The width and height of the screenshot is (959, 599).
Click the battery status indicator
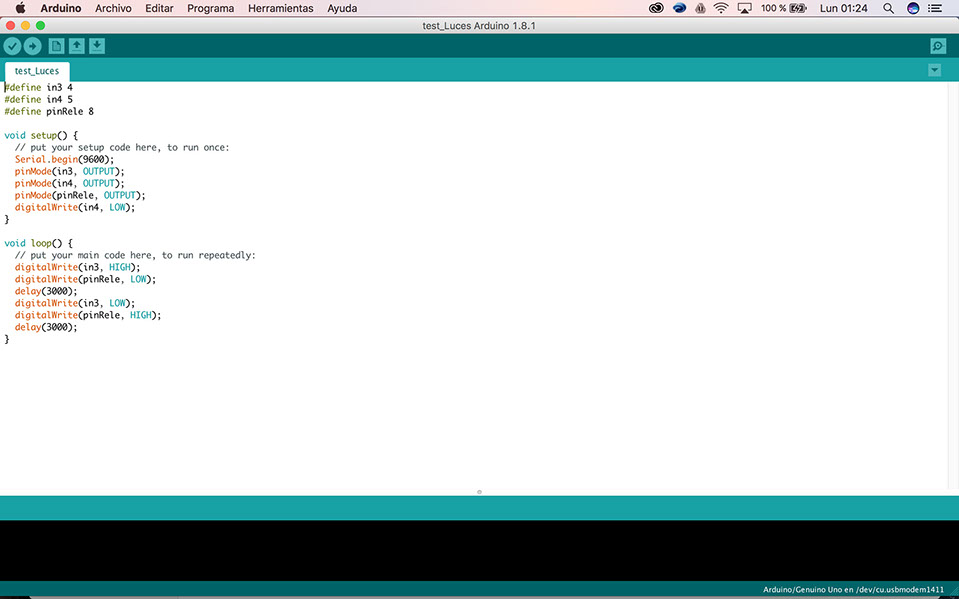coord(783,8)
